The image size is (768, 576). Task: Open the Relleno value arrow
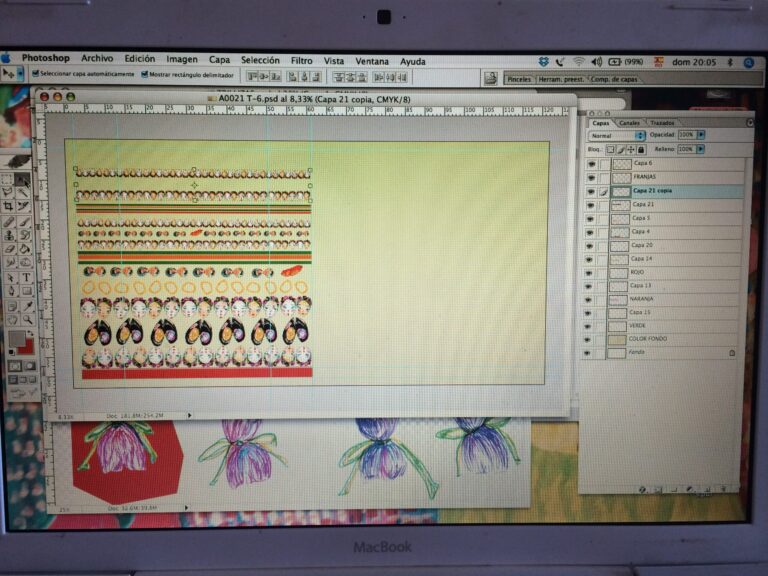coord(701,149)
